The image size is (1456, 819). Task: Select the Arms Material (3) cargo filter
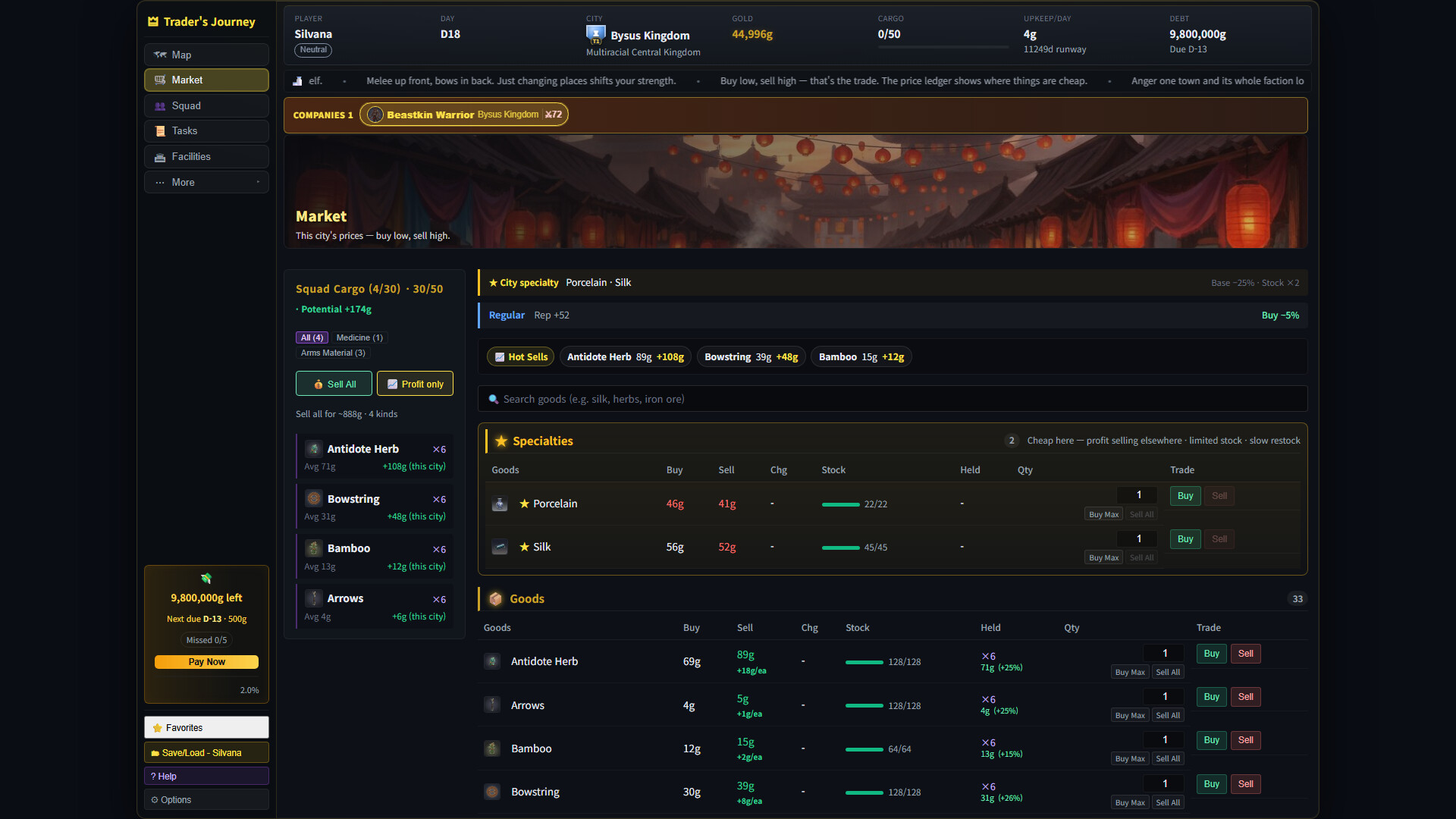333,353
